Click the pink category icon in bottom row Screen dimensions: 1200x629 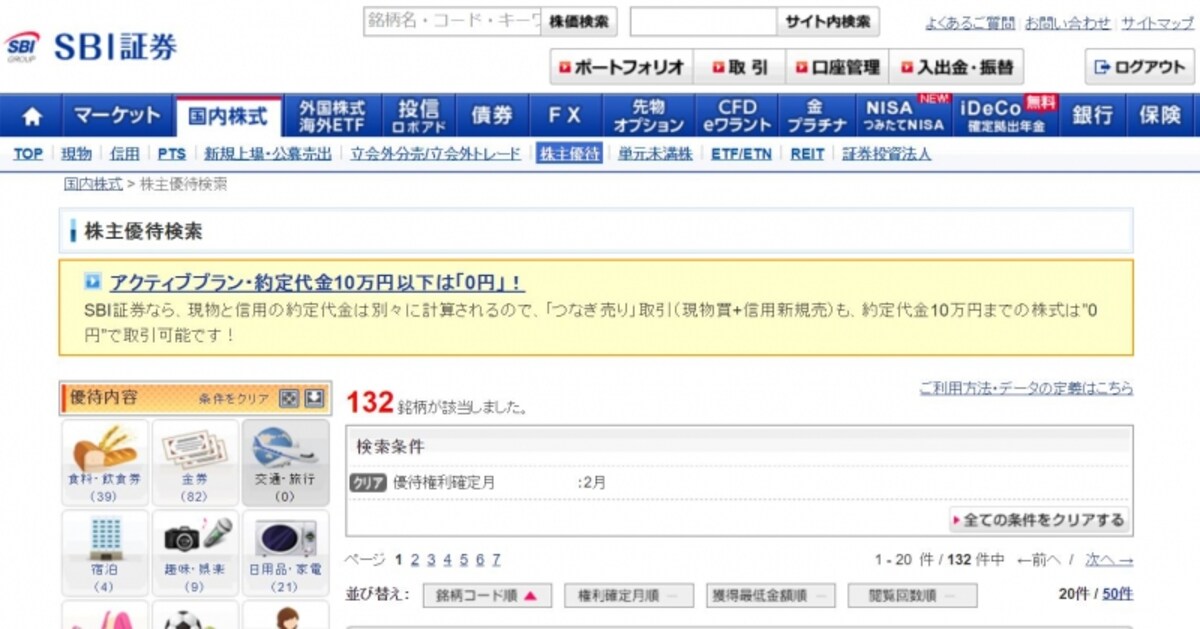pos(105,616)
